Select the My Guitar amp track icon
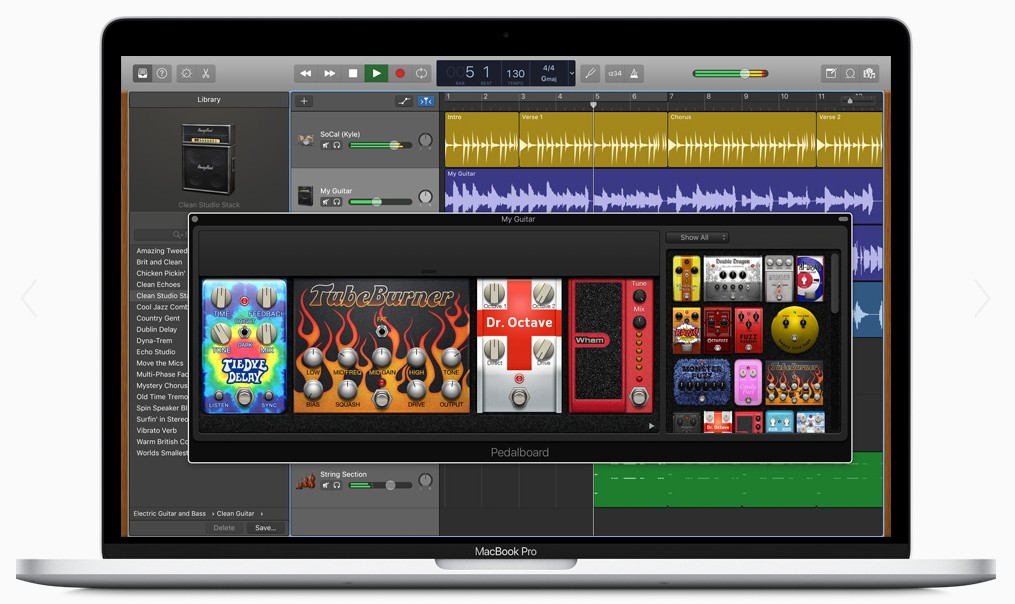The width and height of the screenshot is (1015, 604). [306, 196]
